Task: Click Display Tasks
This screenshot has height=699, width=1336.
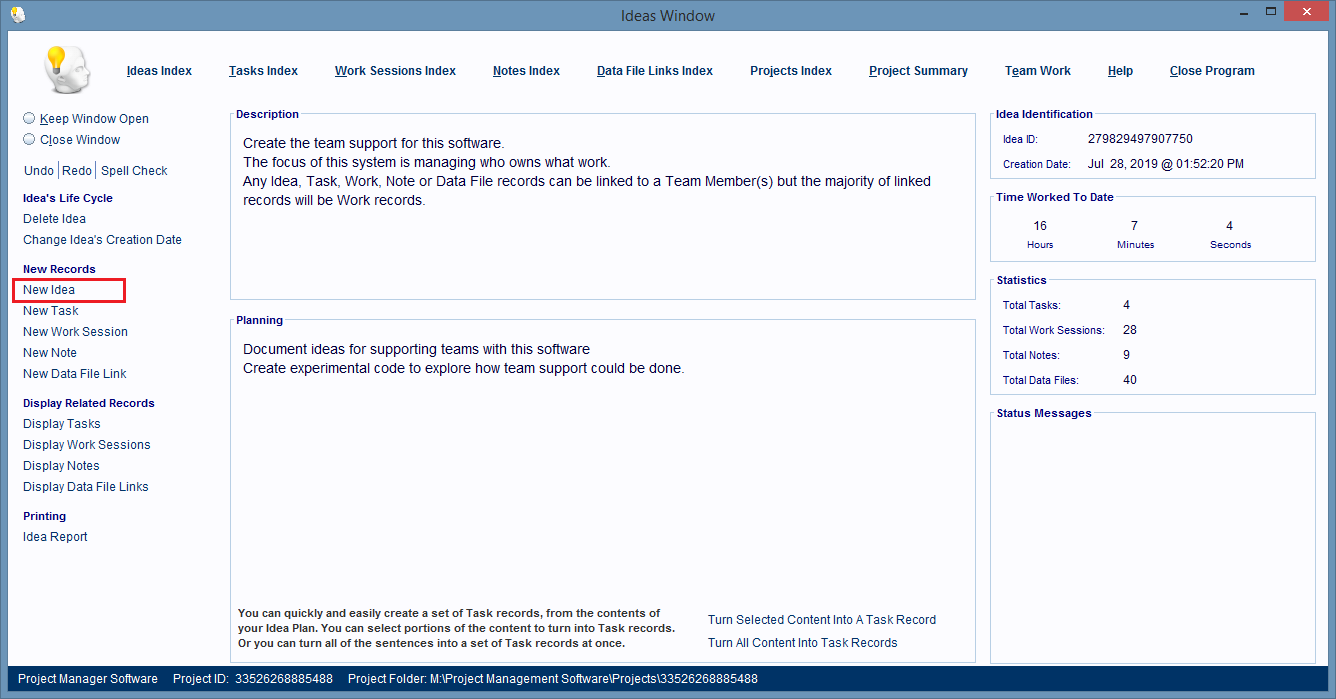Action: tap(62, 424)
